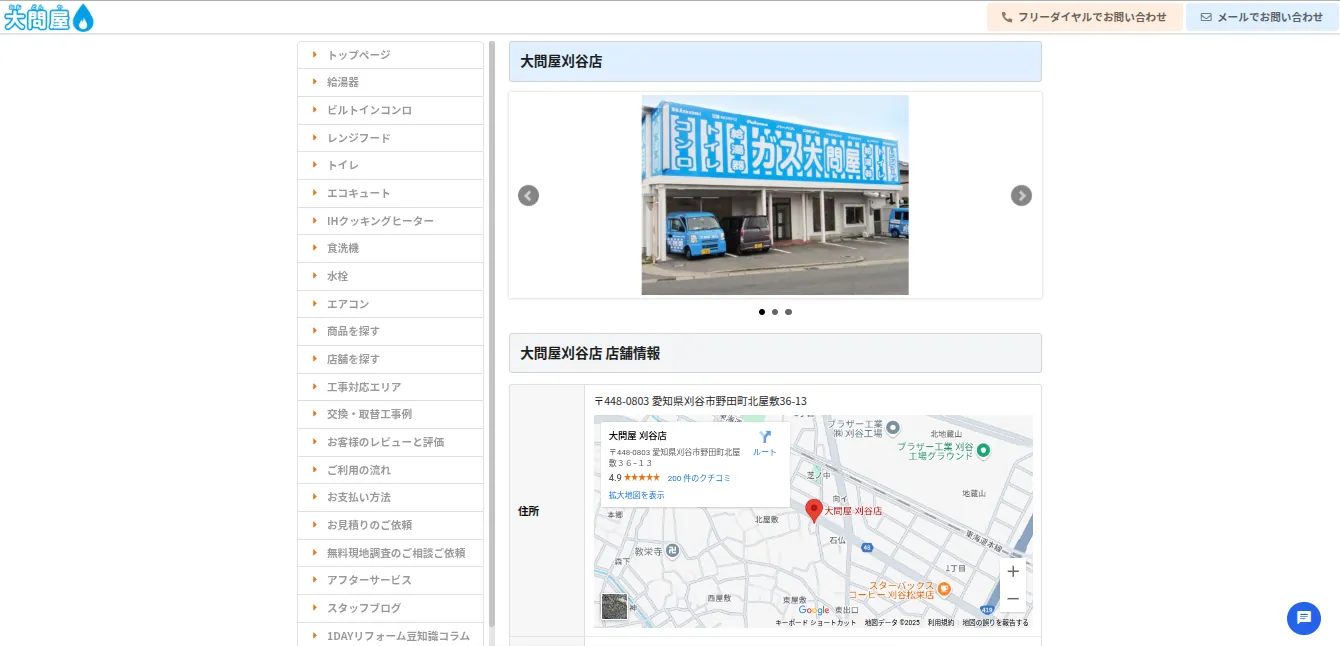Viewport: 1340px width, 646px height.
Task: Open トイレ in the sidebar menu
Action: [x=390, y=165]
